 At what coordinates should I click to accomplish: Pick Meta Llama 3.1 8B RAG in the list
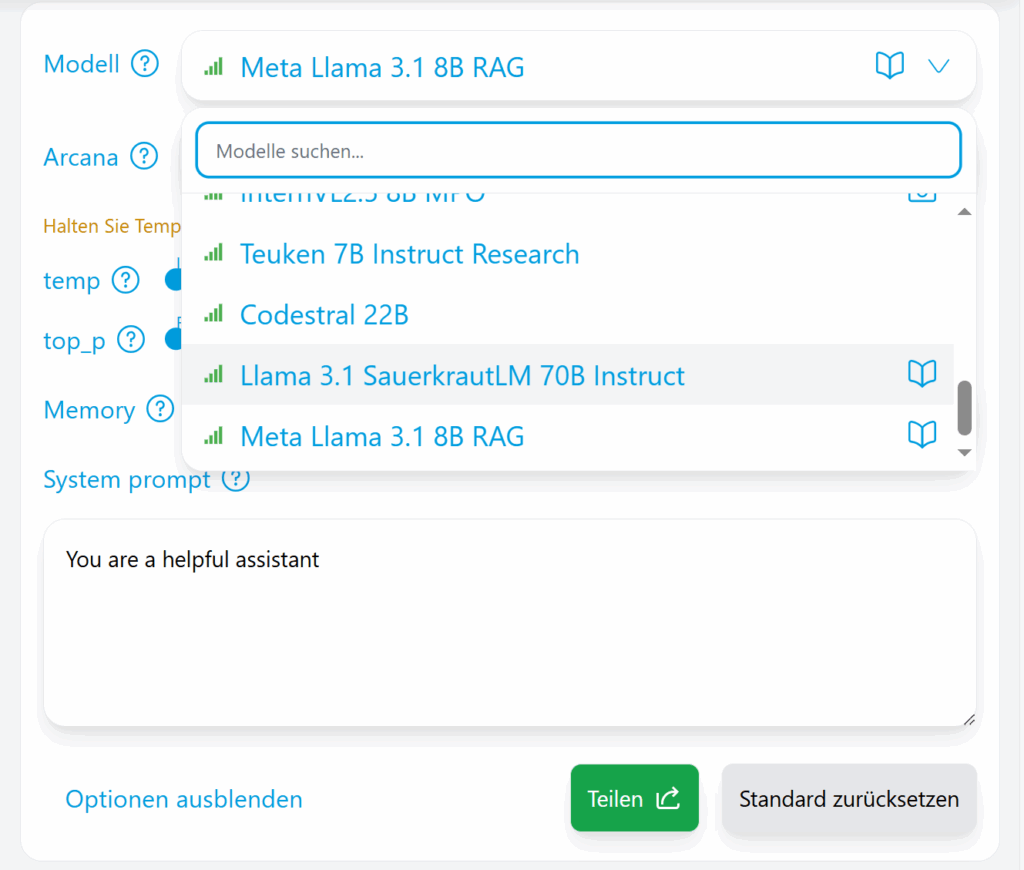pos(568,436)
